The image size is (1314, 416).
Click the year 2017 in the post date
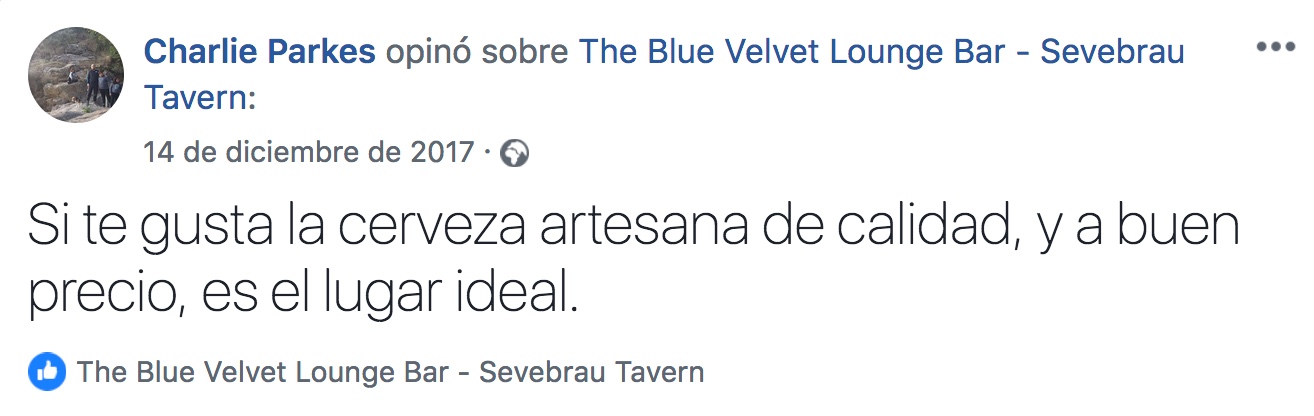443,153
